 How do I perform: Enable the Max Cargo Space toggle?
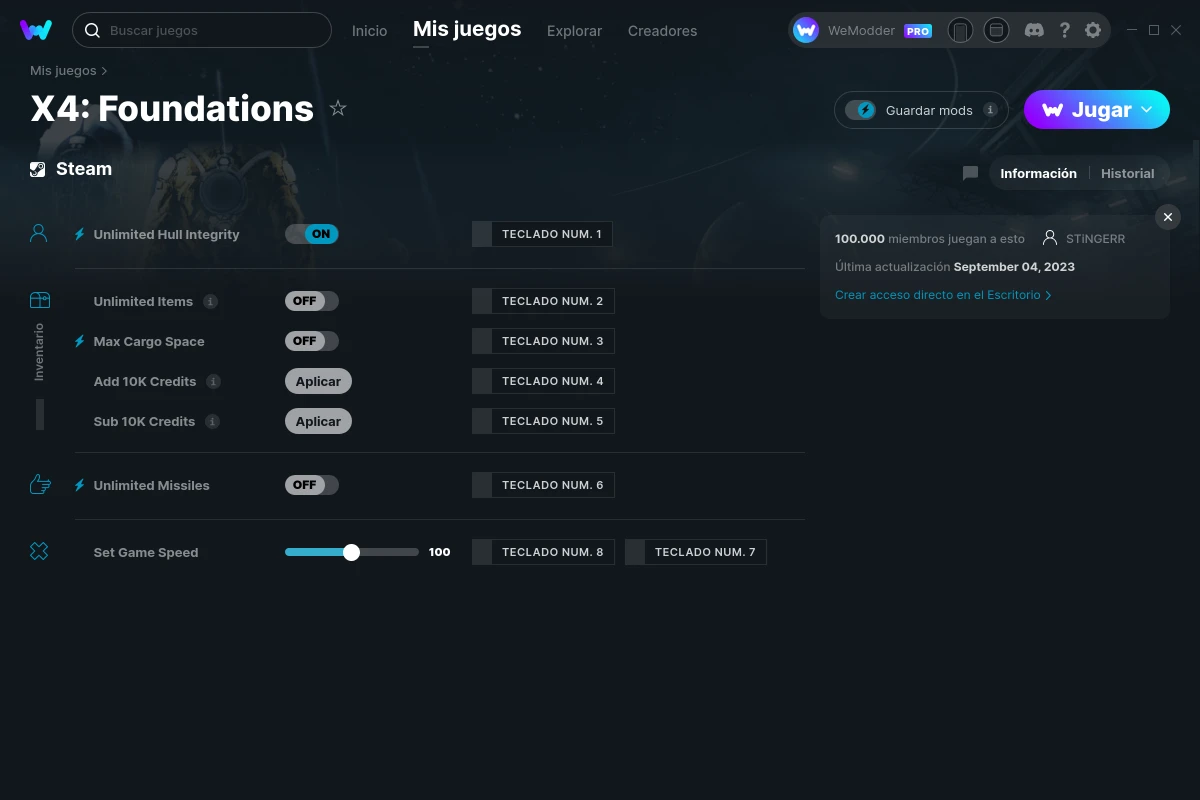point(312,341)
